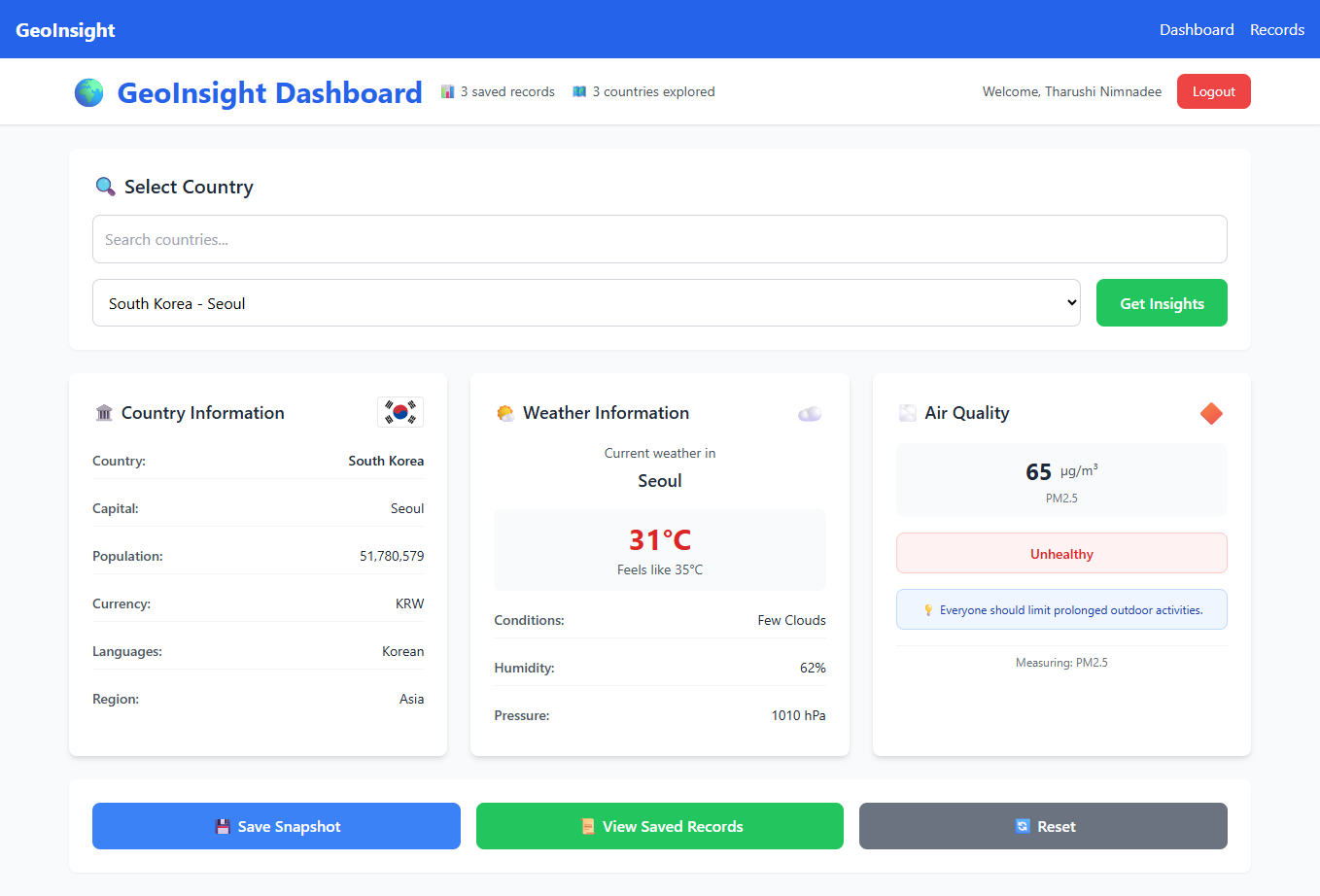Click the map icon by countries explored
Screen dimensions: 1320x896
click(579, 91)
